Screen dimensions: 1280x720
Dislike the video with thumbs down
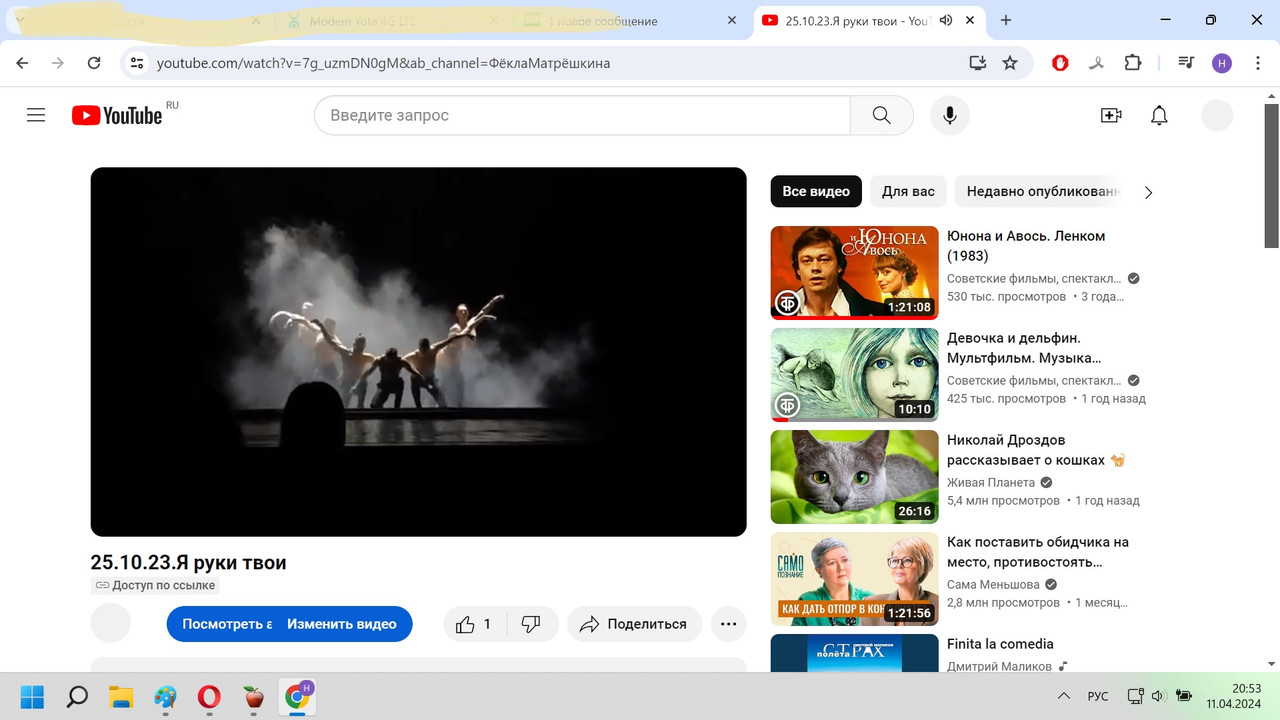coord(531,624)
